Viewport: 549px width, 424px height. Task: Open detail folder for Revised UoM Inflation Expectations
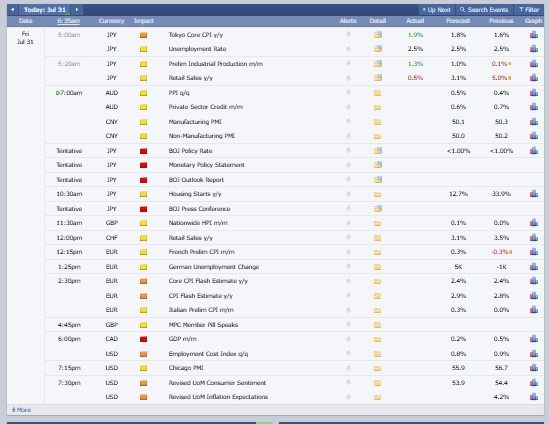[x=377, y=397]
